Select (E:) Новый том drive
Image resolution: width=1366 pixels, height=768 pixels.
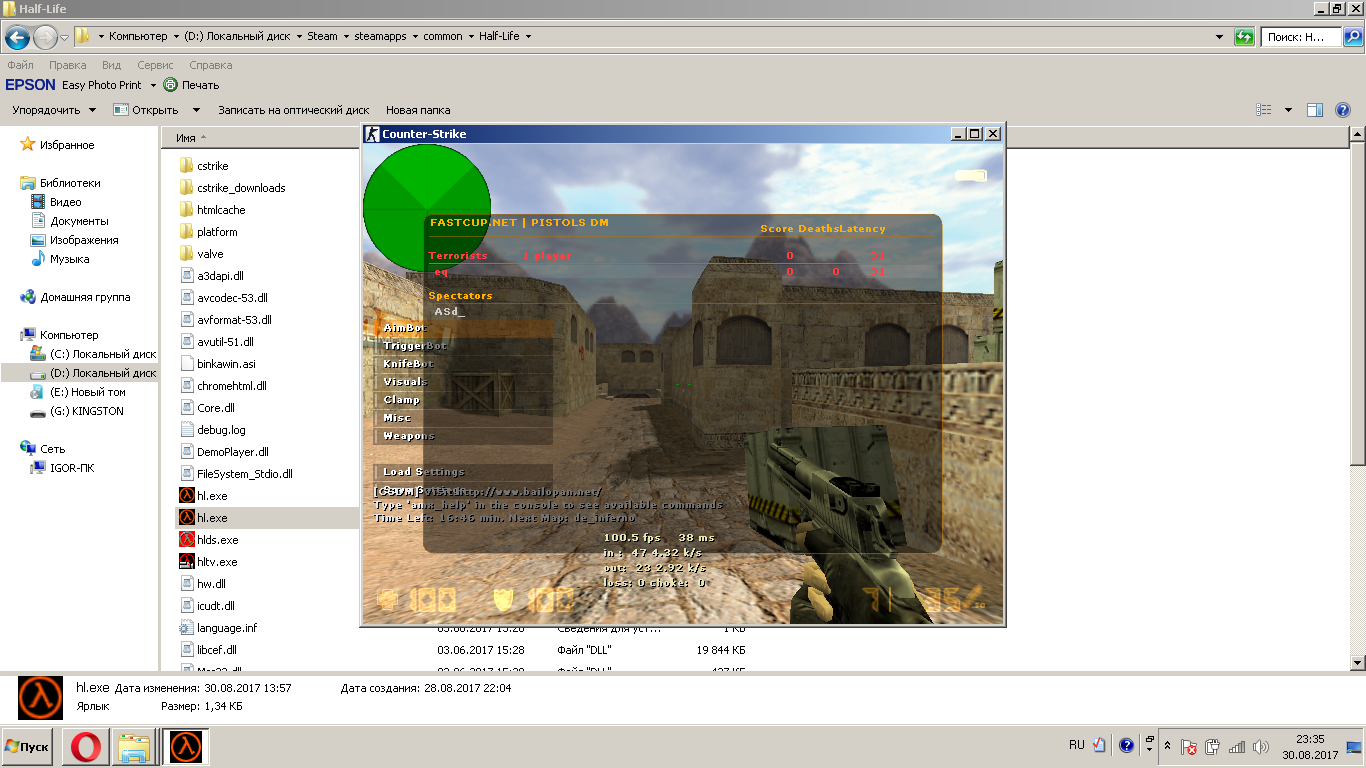click(x=88, y=392)
